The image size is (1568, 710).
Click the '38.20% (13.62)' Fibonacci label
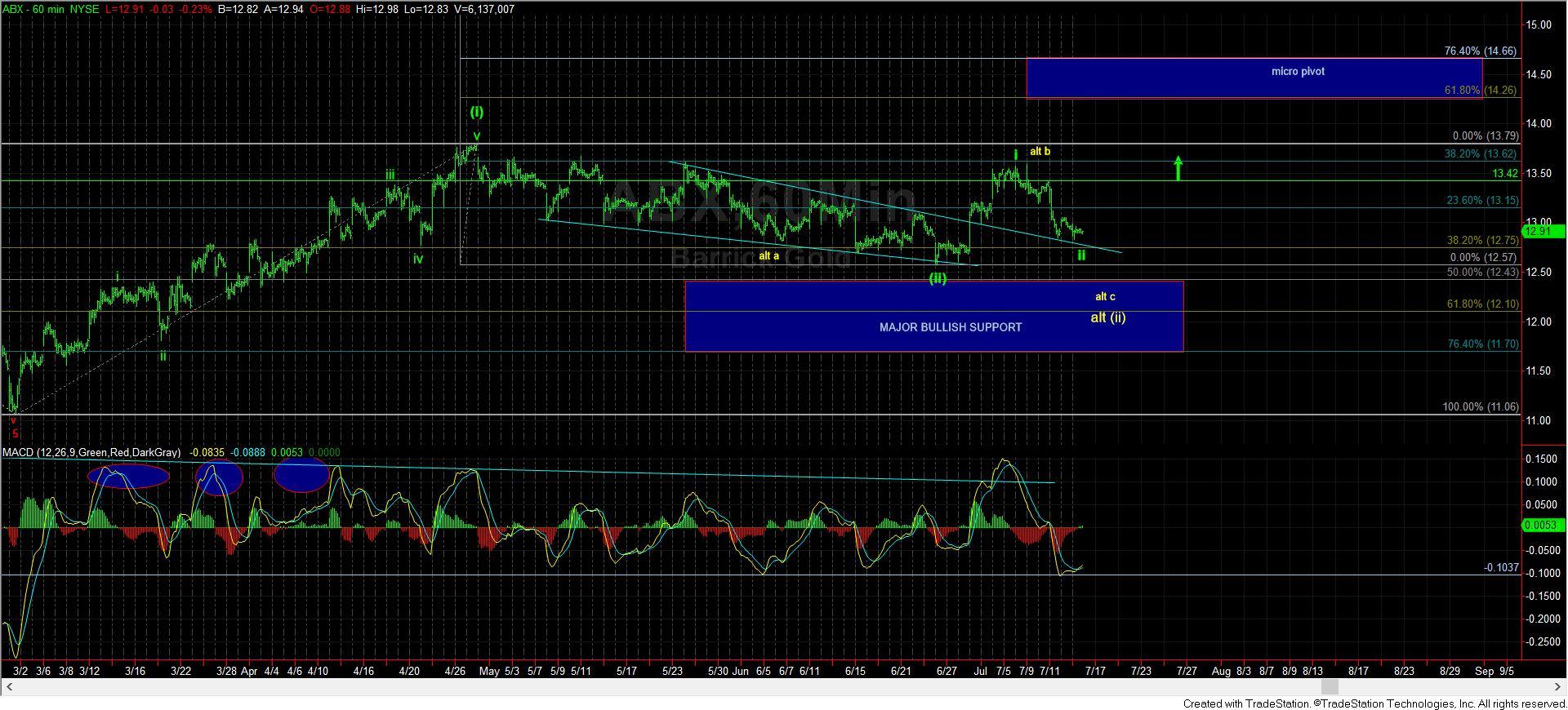[x=1480, y=153]
